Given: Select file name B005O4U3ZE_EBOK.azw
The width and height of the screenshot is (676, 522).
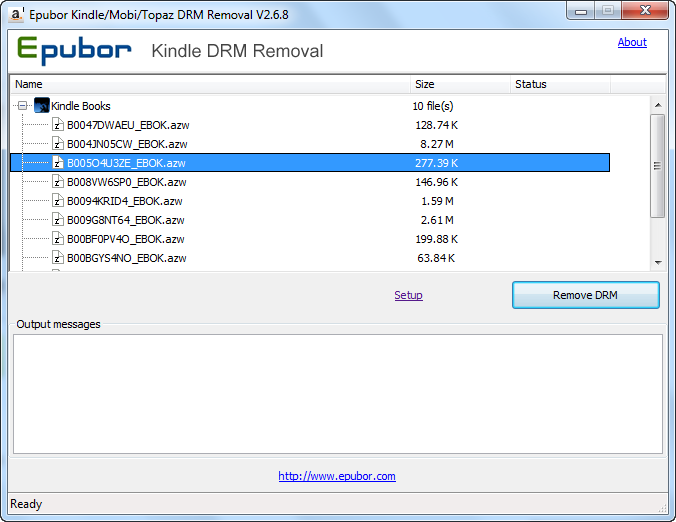Looking at the screenshot, I should 126,163.
